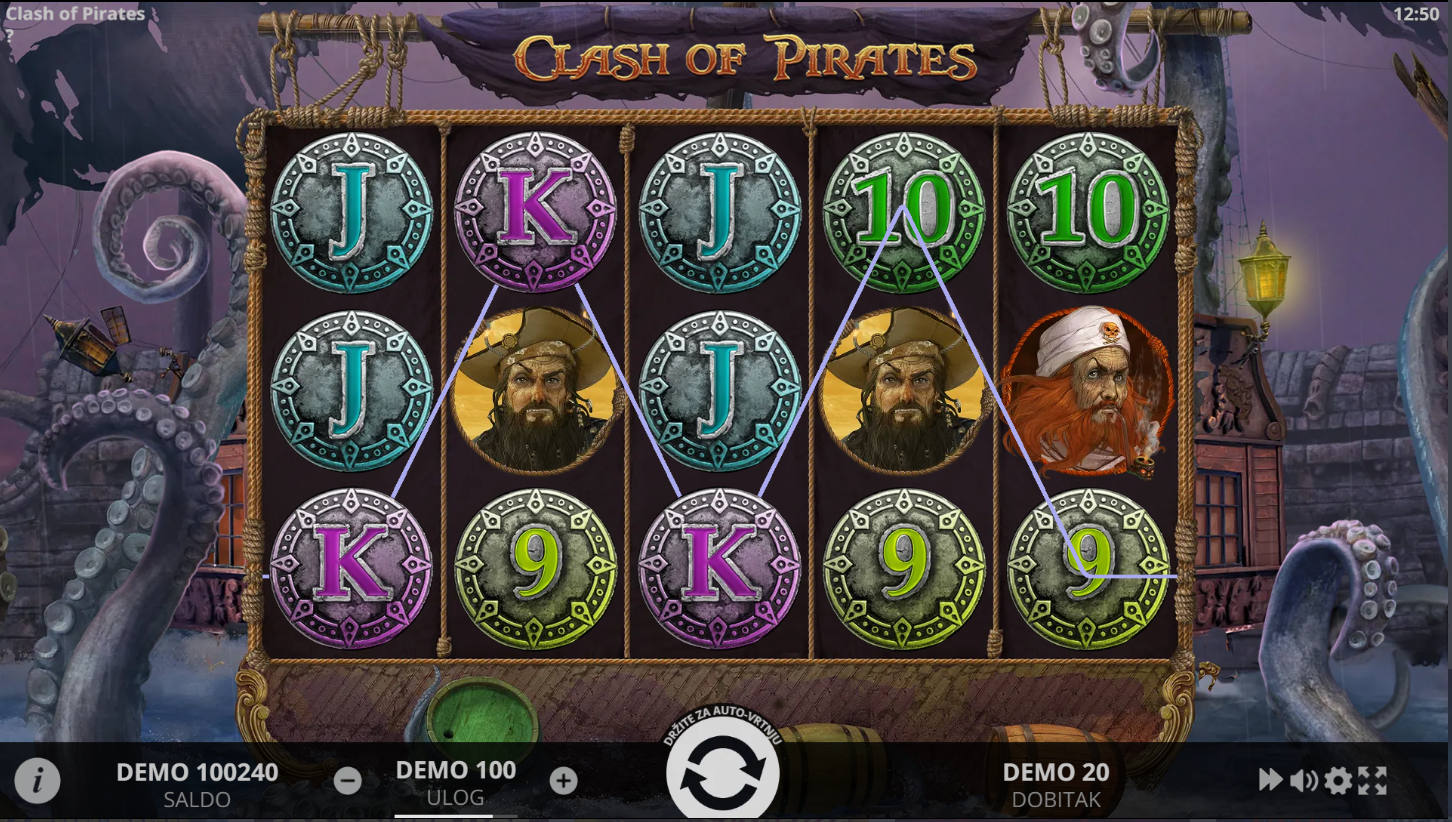Click the question mark help icon
The image size is (1452, 822).
tap(9, 35)
